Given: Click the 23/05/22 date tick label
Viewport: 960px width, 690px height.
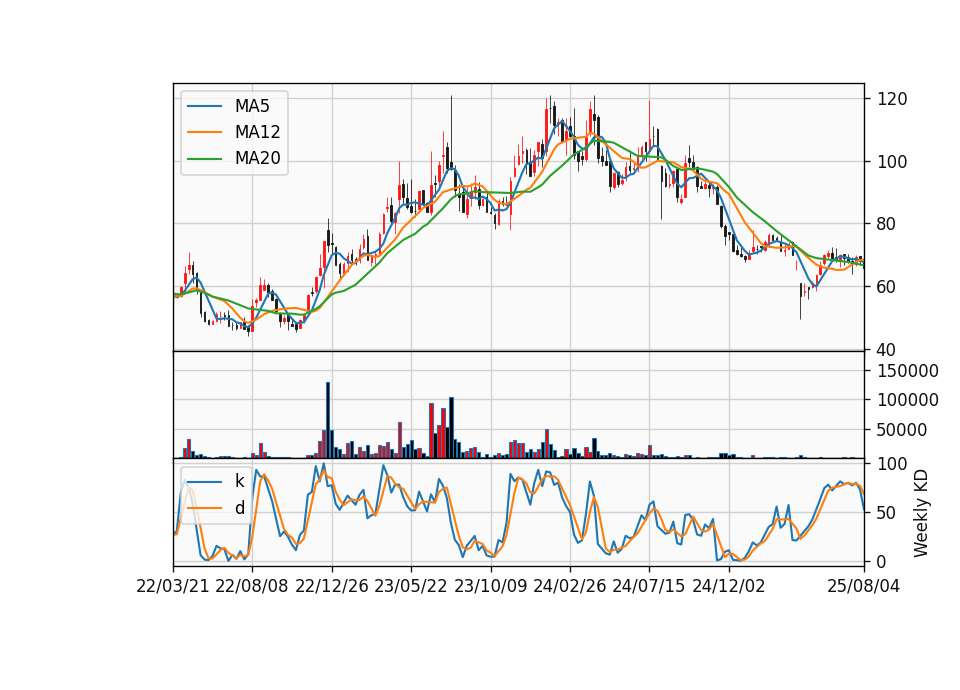Looking at the screenshot, I should (x=411, y=586).
